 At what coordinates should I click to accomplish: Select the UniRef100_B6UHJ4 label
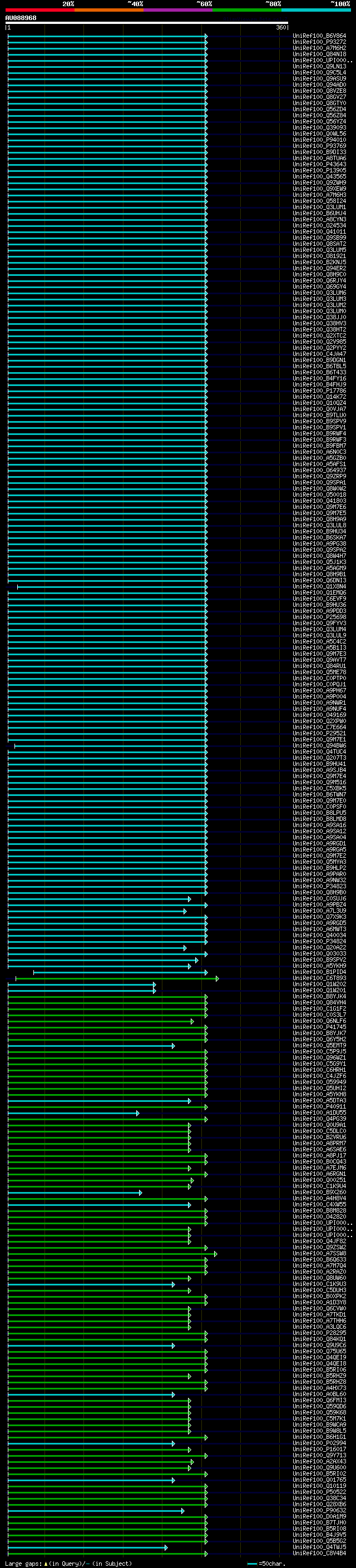tap(319, 214)
